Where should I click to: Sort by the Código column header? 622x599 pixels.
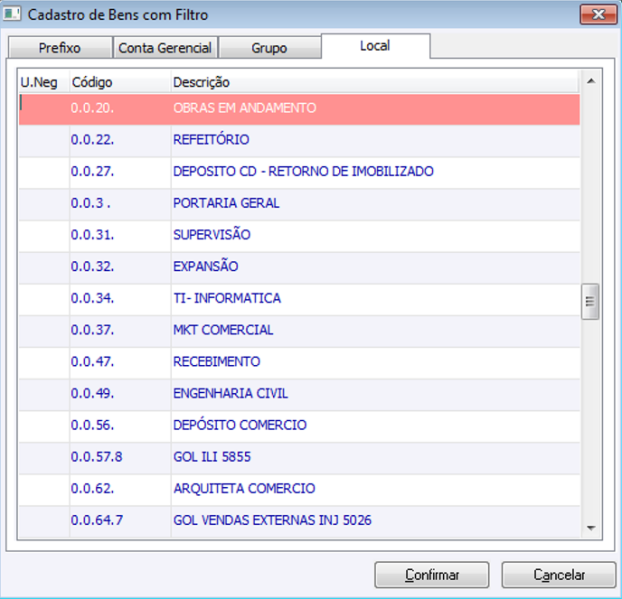[120, 82]
